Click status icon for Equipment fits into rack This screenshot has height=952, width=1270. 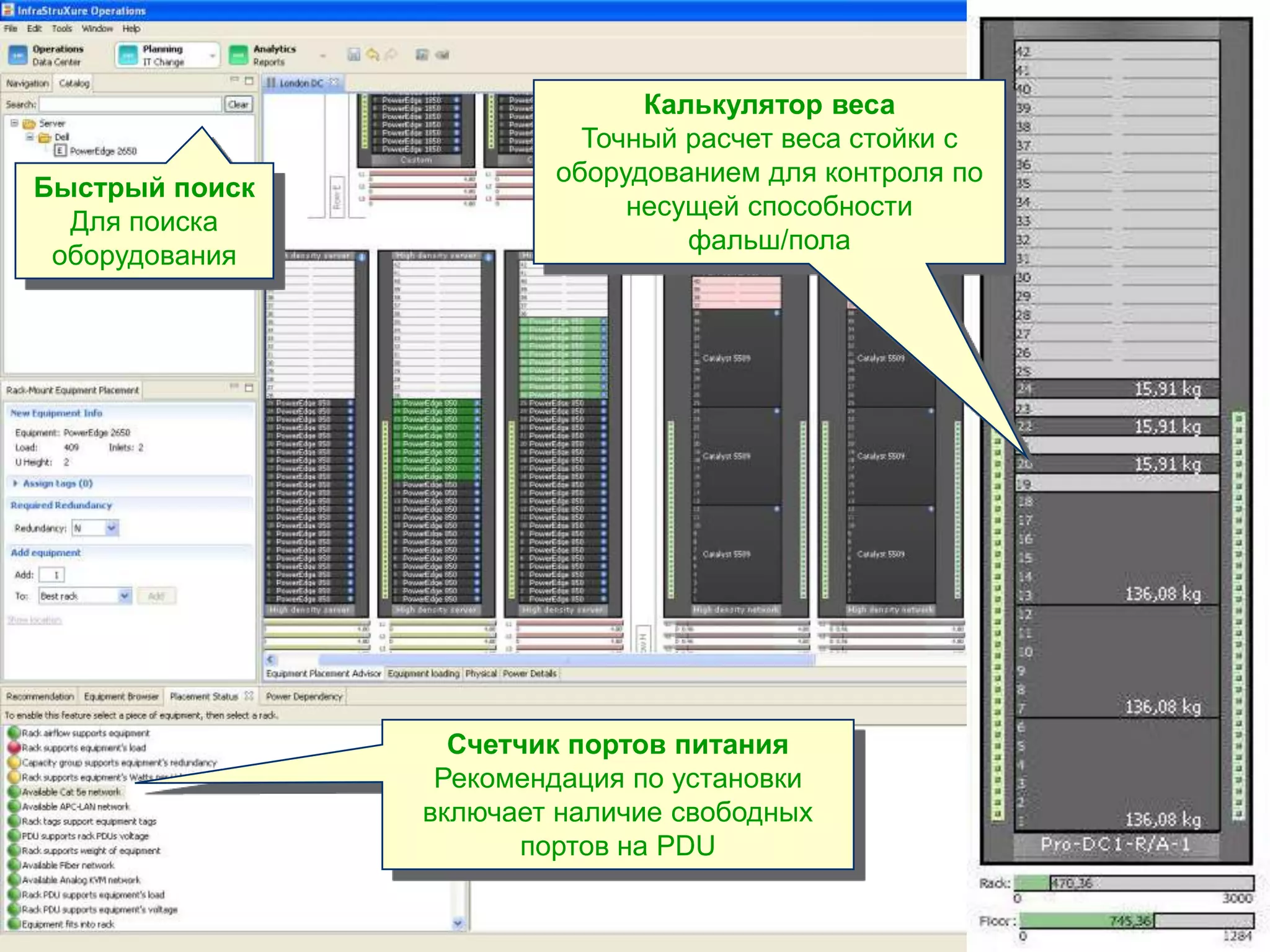(14, 924)
